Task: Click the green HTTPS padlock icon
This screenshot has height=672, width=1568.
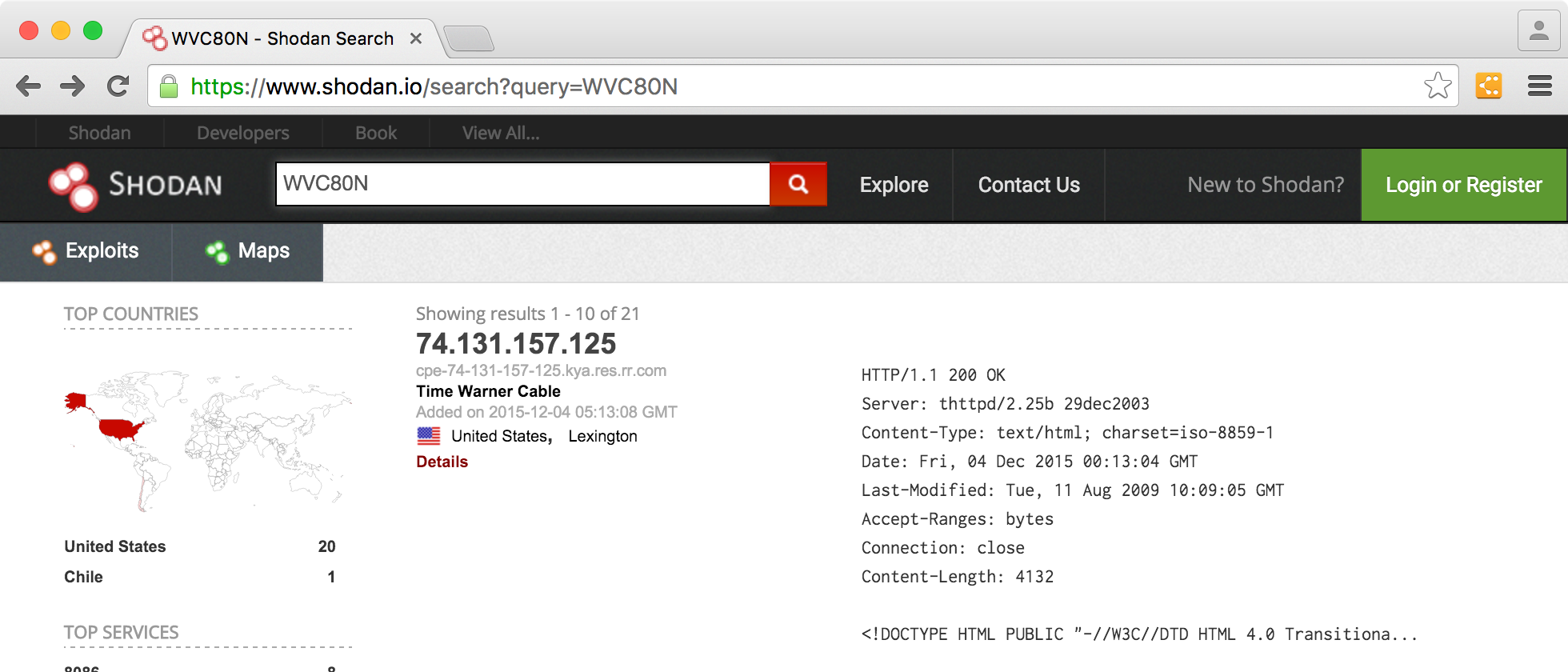Action: click(x=169, y=86)
